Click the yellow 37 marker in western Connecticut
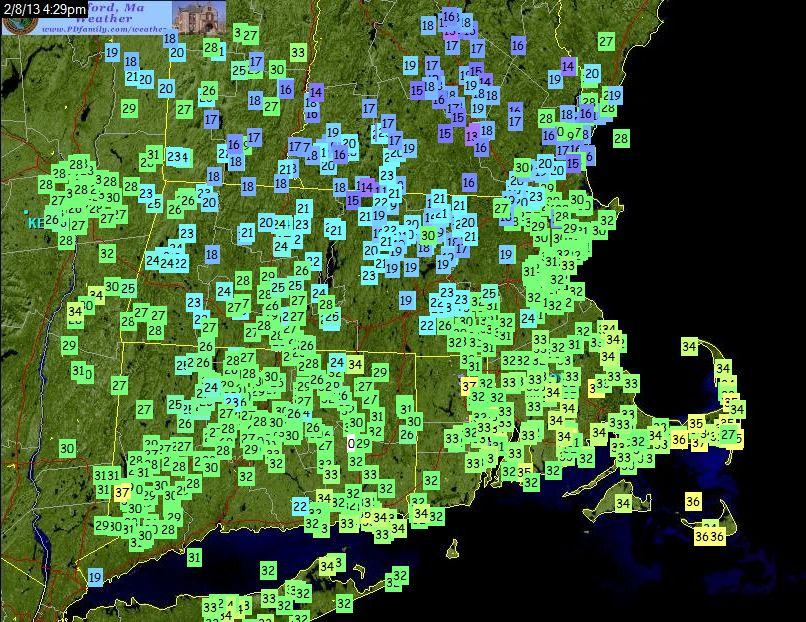Screen dimensions: 806x622 (x=122, y=492)
